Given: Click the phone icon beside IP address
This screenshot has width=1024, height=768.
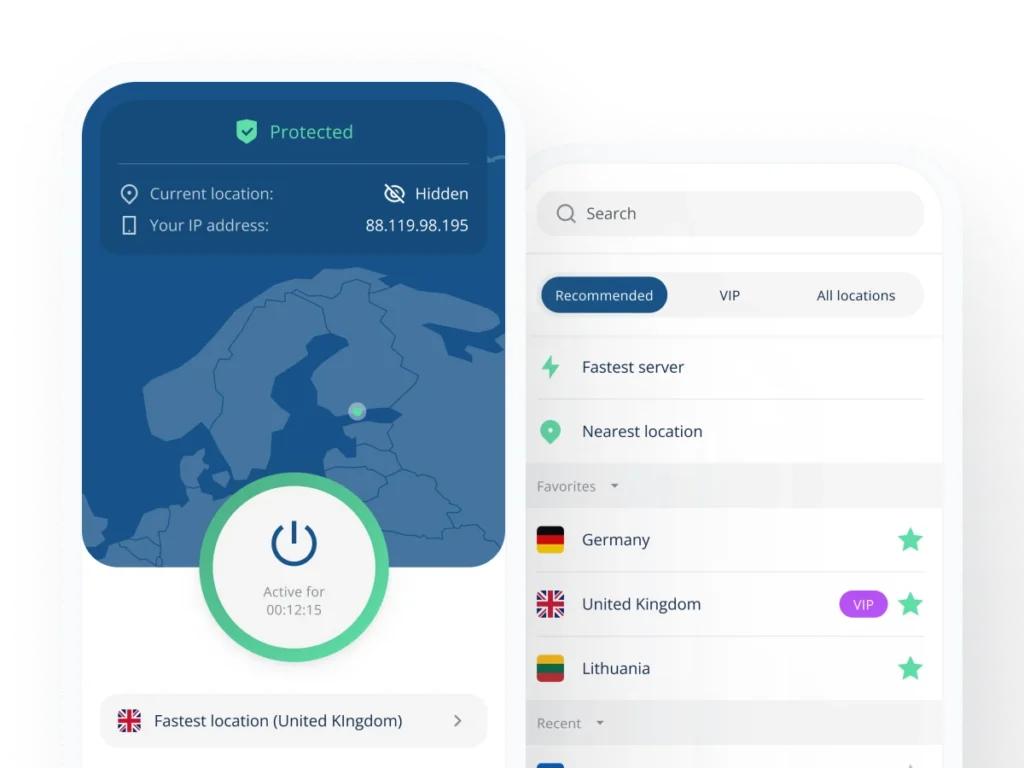Looking at the screenshot, I should click(129, 225).
